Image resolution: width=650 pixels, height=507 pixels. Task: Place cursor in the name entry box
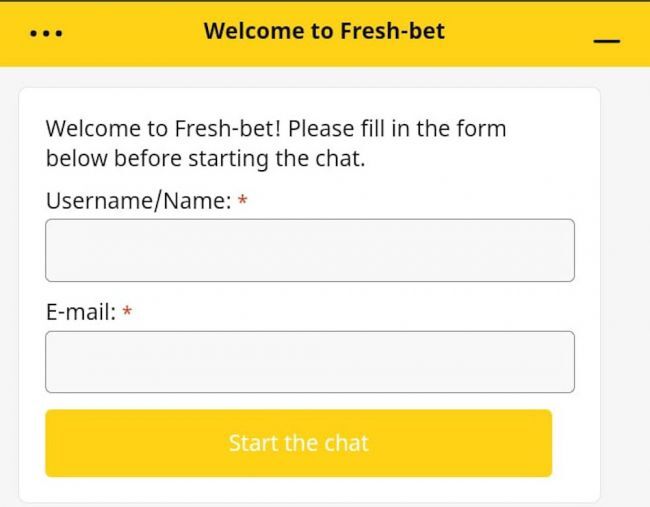click(310, 250)
